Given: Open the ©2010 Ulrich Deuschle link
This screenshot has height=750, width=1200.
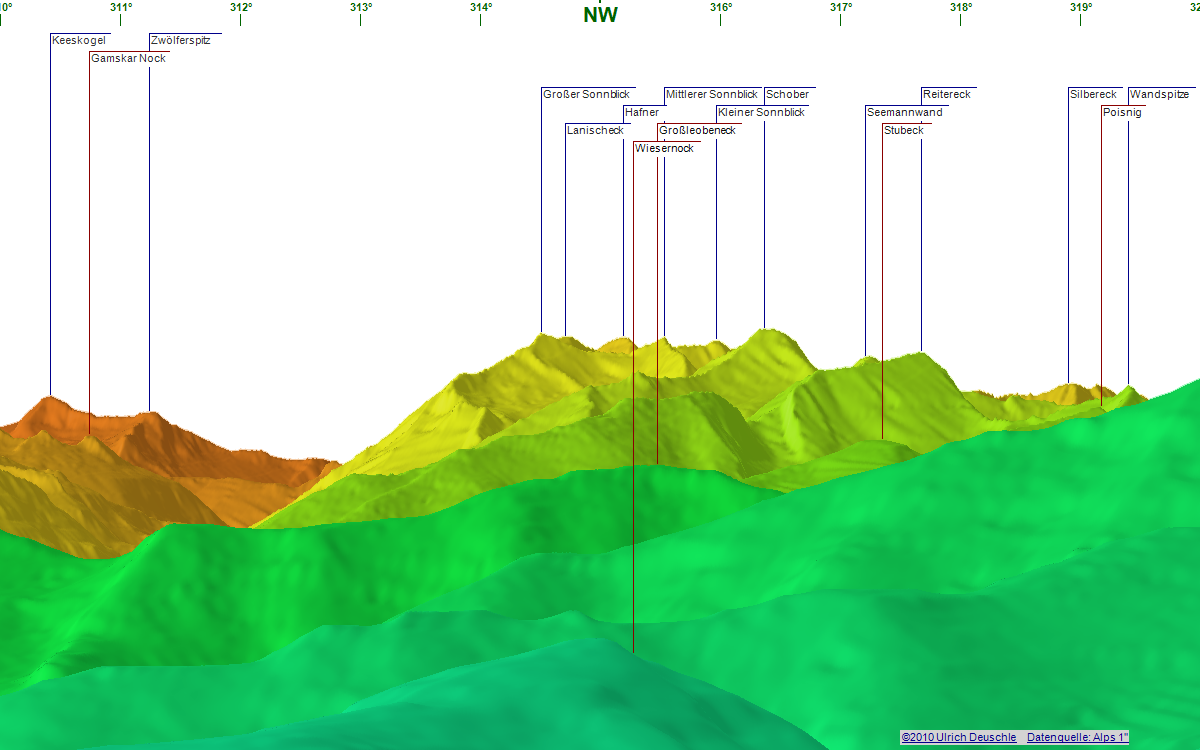Looking at the screenshot, I should coord(958,737).
